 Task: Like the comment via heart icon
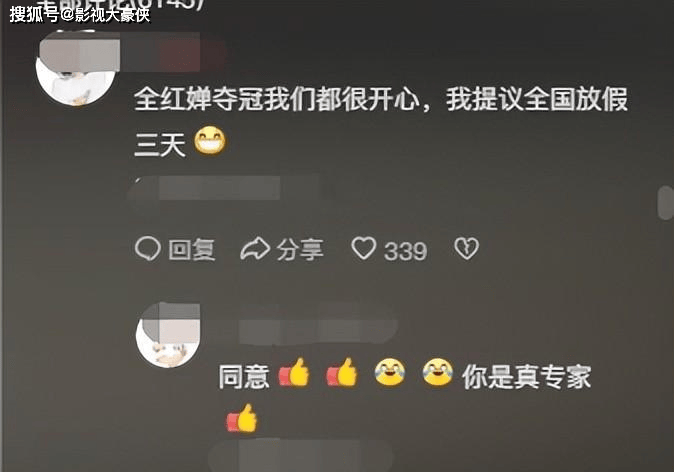(364, 248)
